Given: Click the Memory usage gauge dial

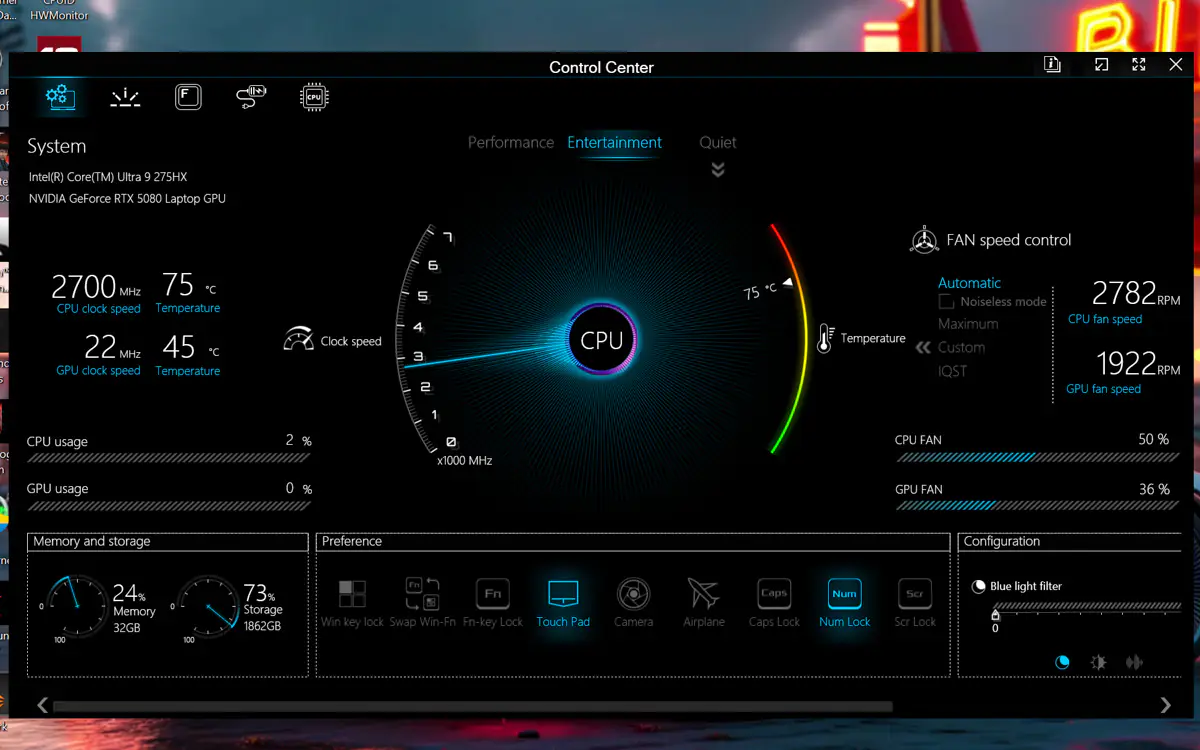Looking at the screenshot, I should [x=75, y=606].
